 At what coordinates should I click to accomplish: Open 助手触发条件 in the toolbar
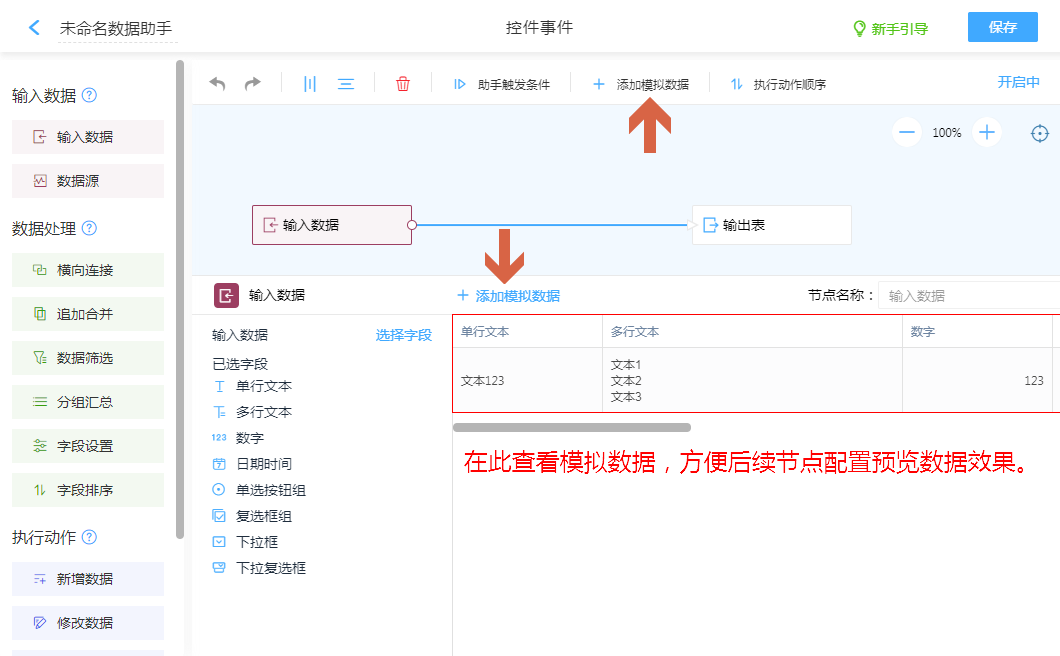[502, 85]
